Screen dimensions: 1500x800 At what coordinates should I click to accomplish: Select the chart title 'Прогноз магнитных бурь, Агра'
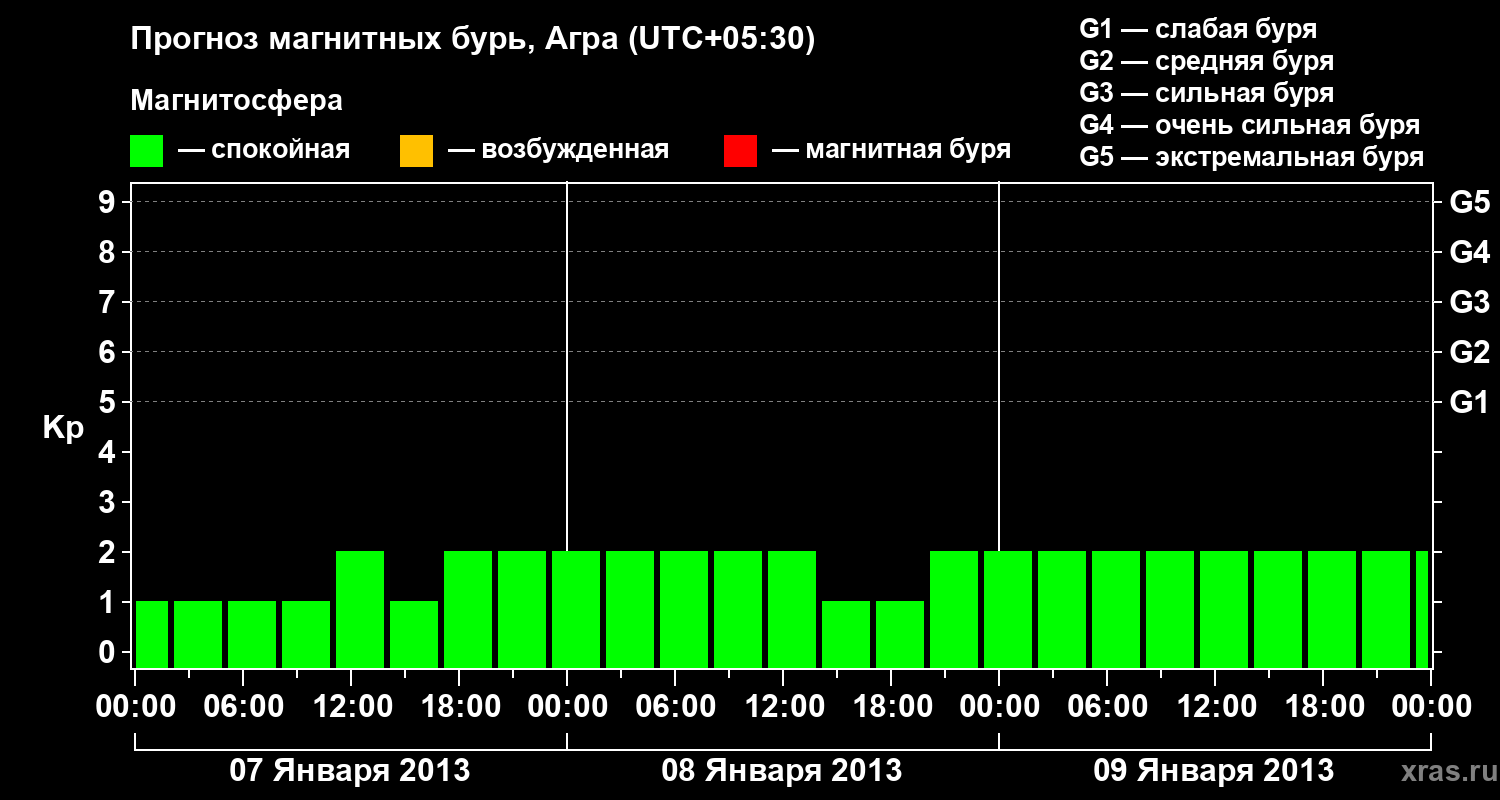click(373, 40)
